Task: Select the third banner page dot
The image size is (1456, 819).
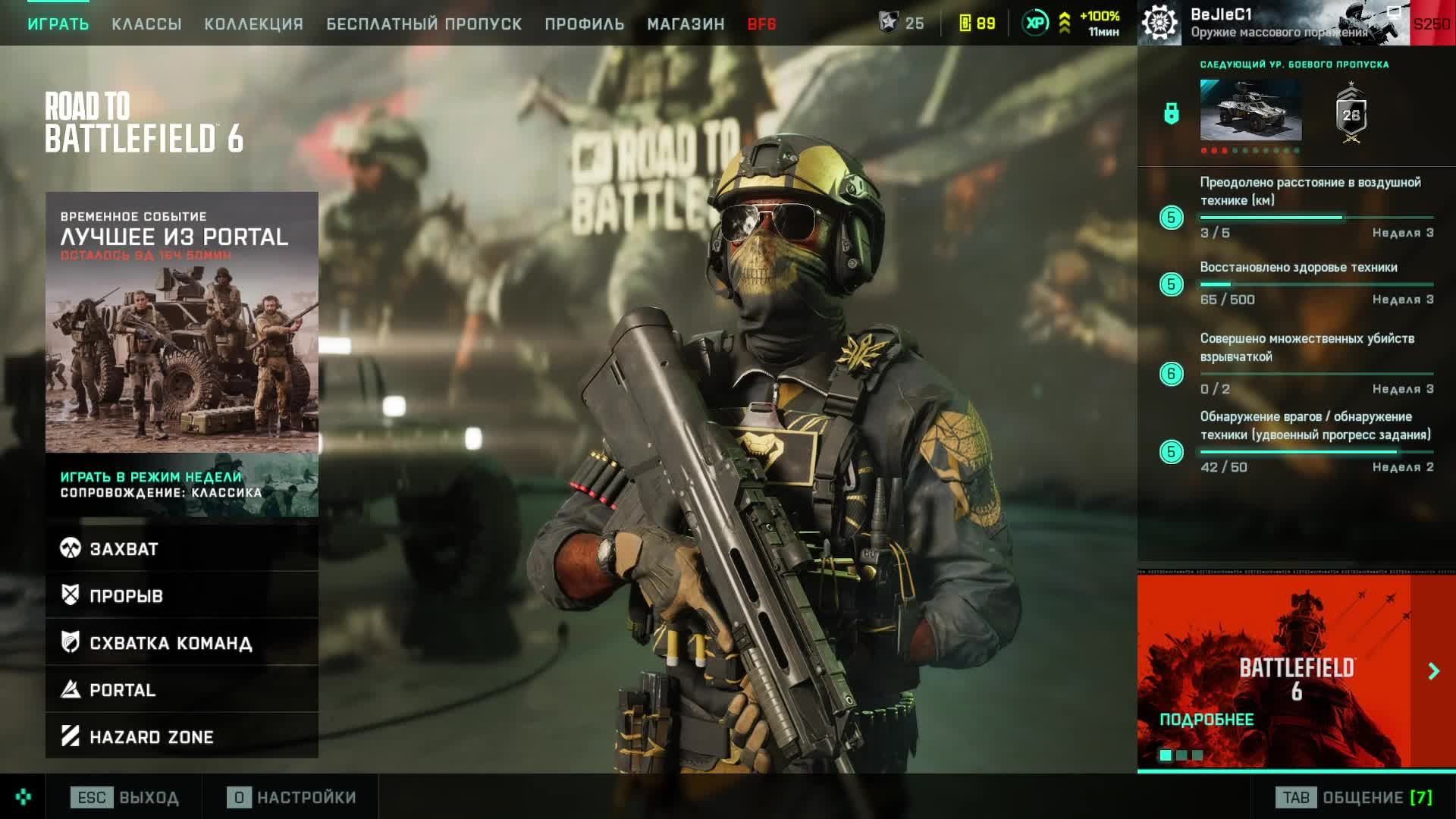Action: point(1197,755)
